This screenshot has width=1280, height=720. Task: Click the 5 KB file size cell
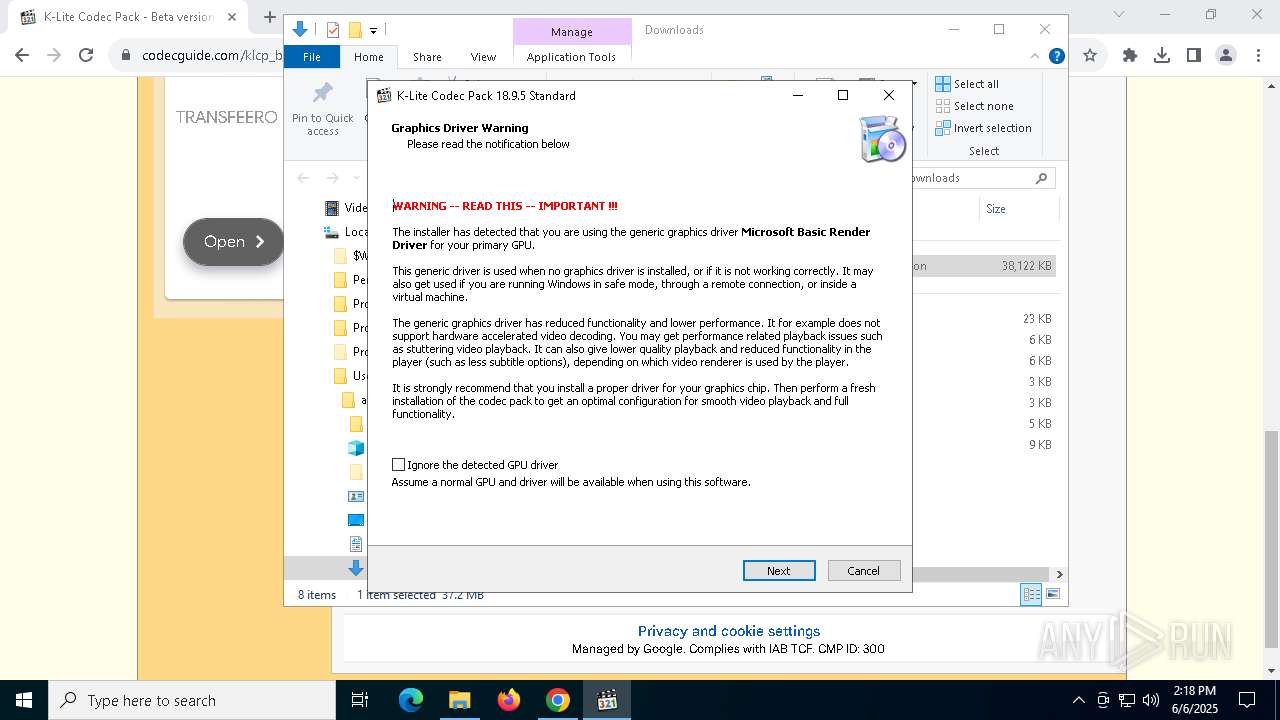(x=1040, y=424)
